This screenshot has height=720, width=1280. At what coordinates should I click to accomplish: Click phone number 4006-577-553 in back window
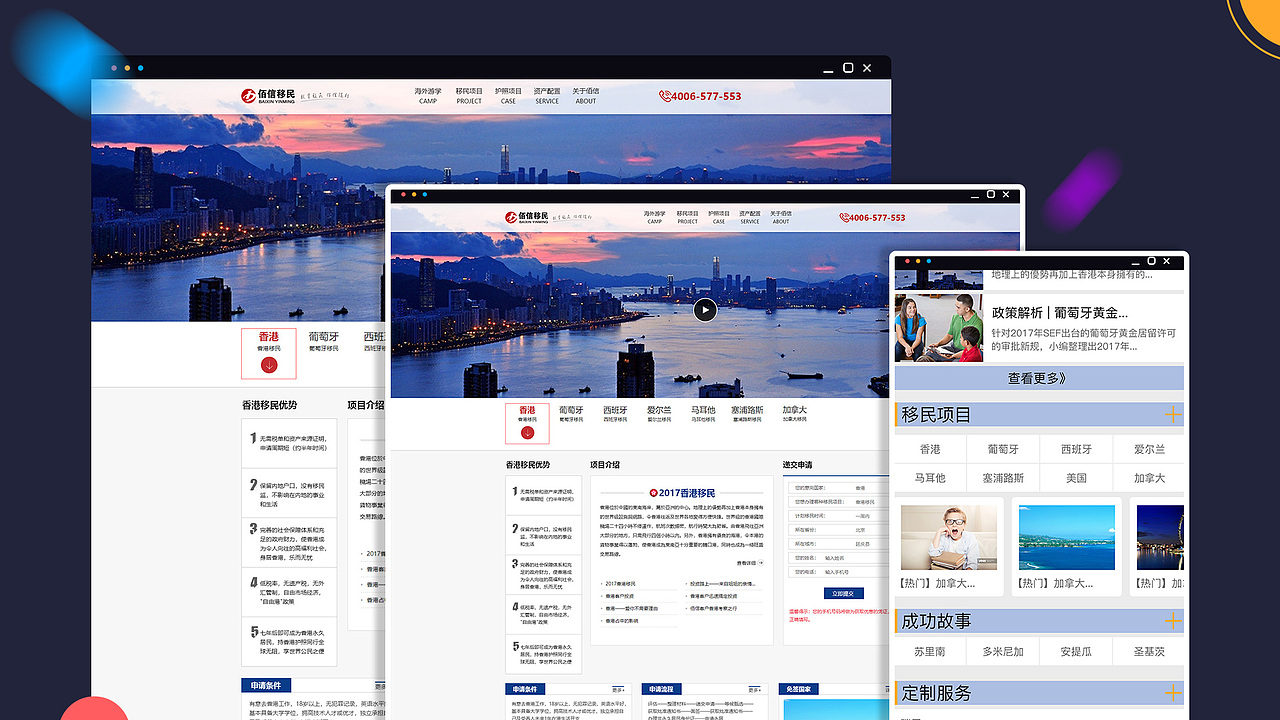(x=700, y=96)
